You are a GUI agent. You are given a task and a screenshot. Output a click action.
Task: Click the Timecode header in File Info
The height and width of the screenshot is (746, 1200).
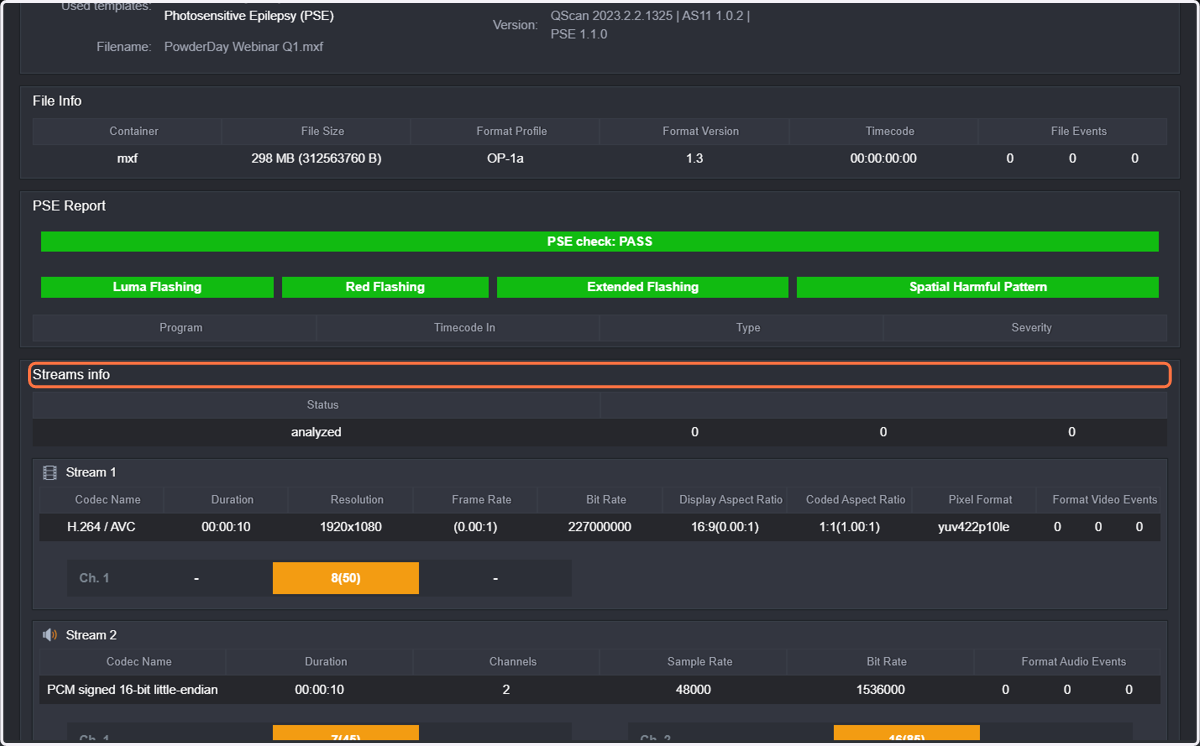890,131
